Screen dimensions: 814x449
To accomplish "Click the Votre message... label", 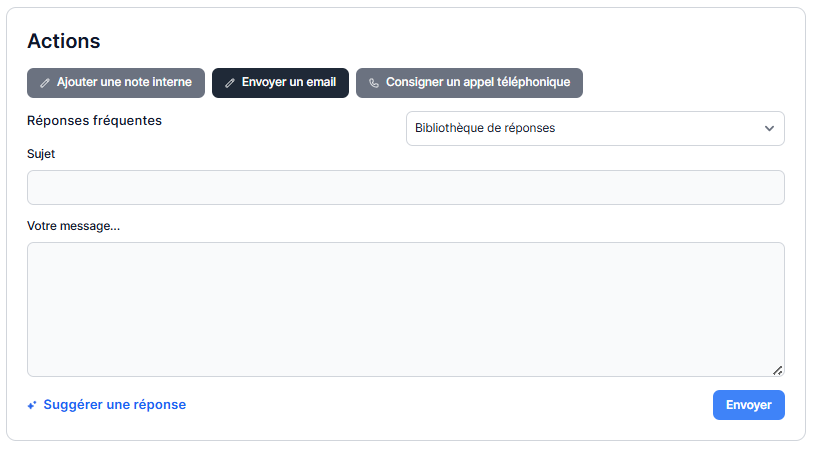I will point(73,226).
